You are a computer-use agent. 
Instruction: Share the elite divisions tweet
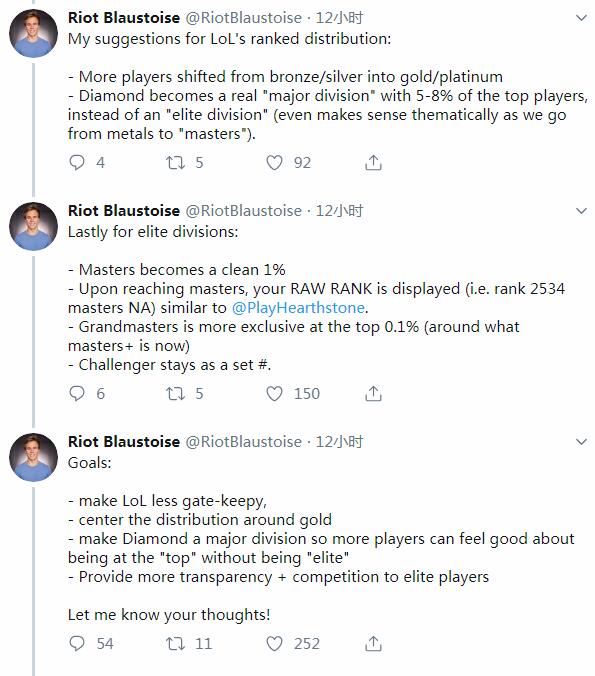tap(373, 393)
